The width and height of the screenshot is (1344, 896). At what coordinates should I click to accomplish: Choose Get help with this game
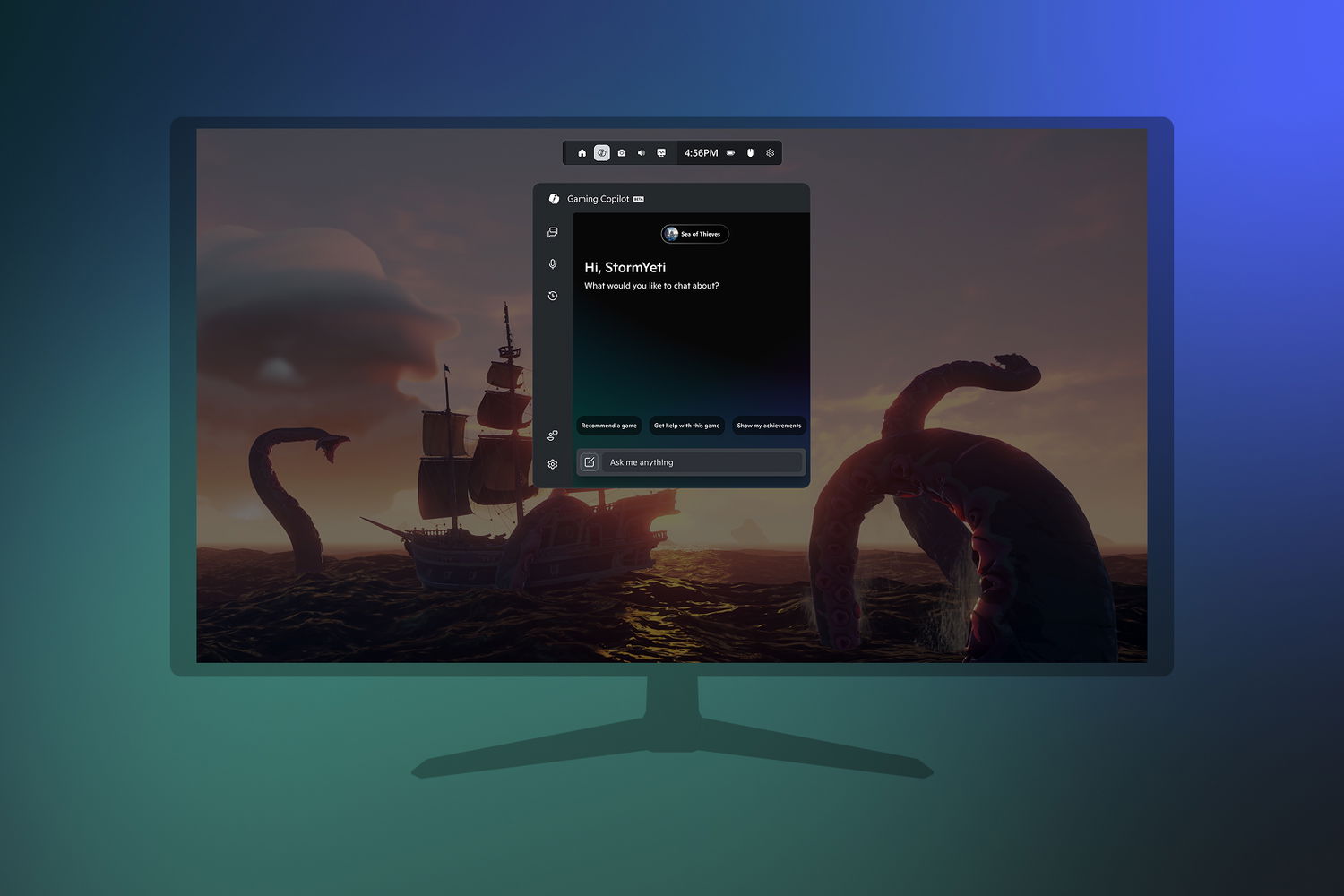(686, 426)
